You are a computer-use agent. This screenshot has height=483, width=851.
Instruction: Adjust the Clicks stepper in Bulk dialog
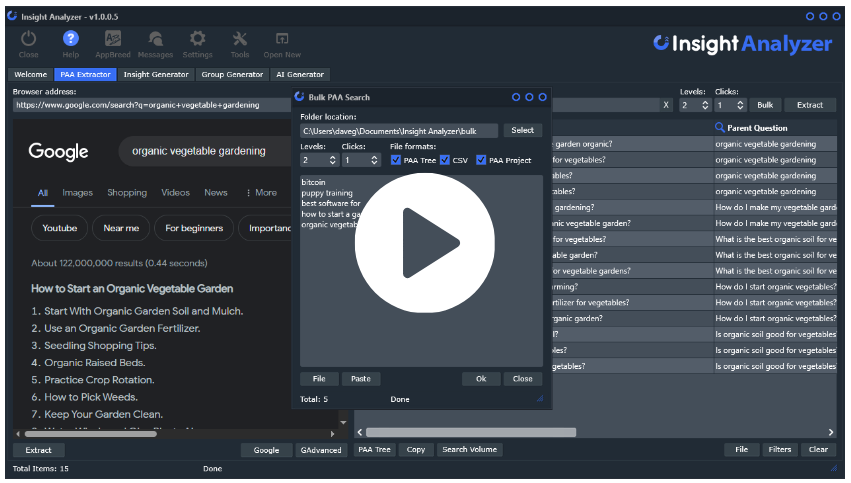[x=375, y=160]
